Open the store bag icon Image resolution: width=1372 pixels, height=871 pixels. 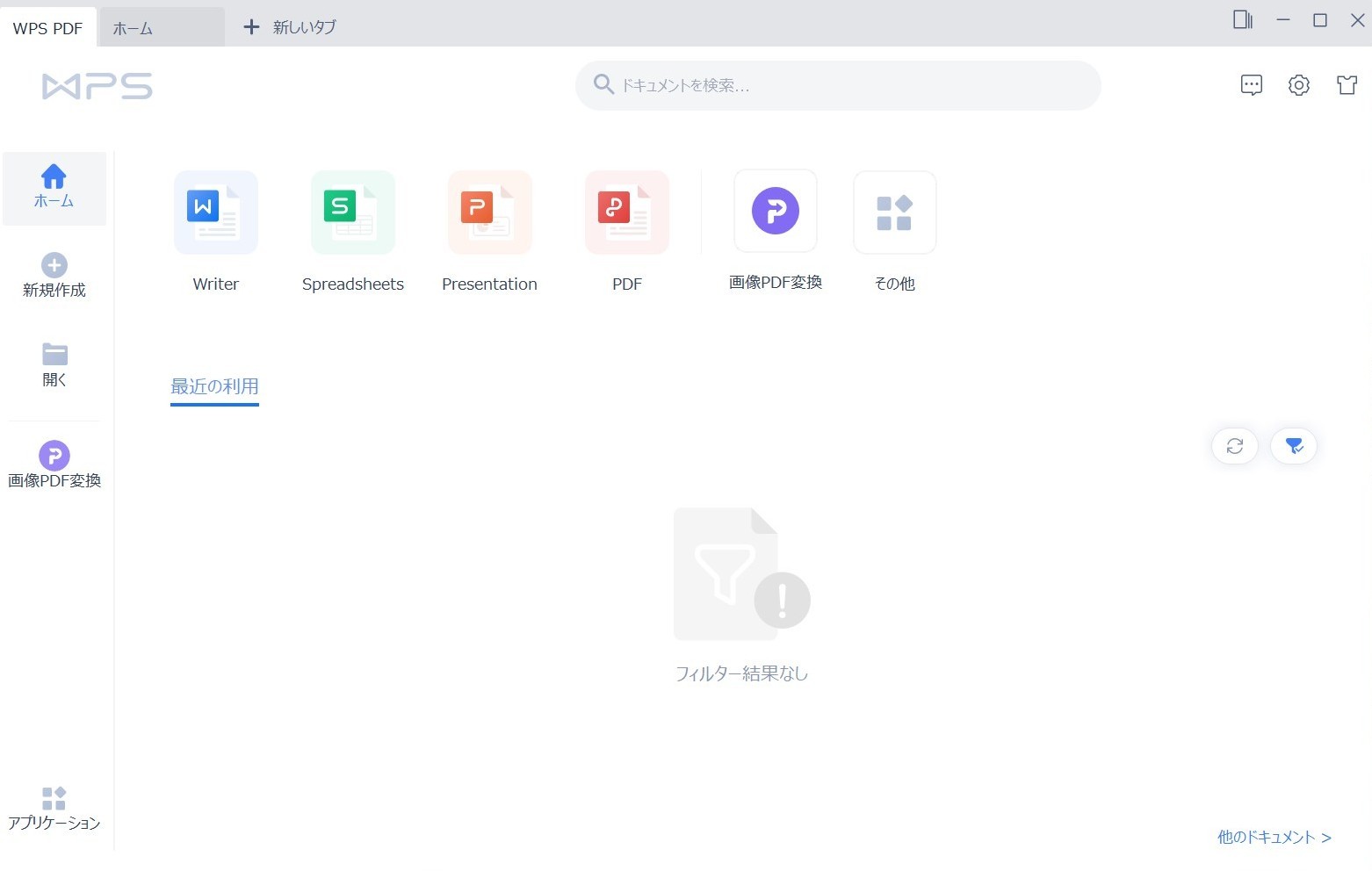(1347, 84)
